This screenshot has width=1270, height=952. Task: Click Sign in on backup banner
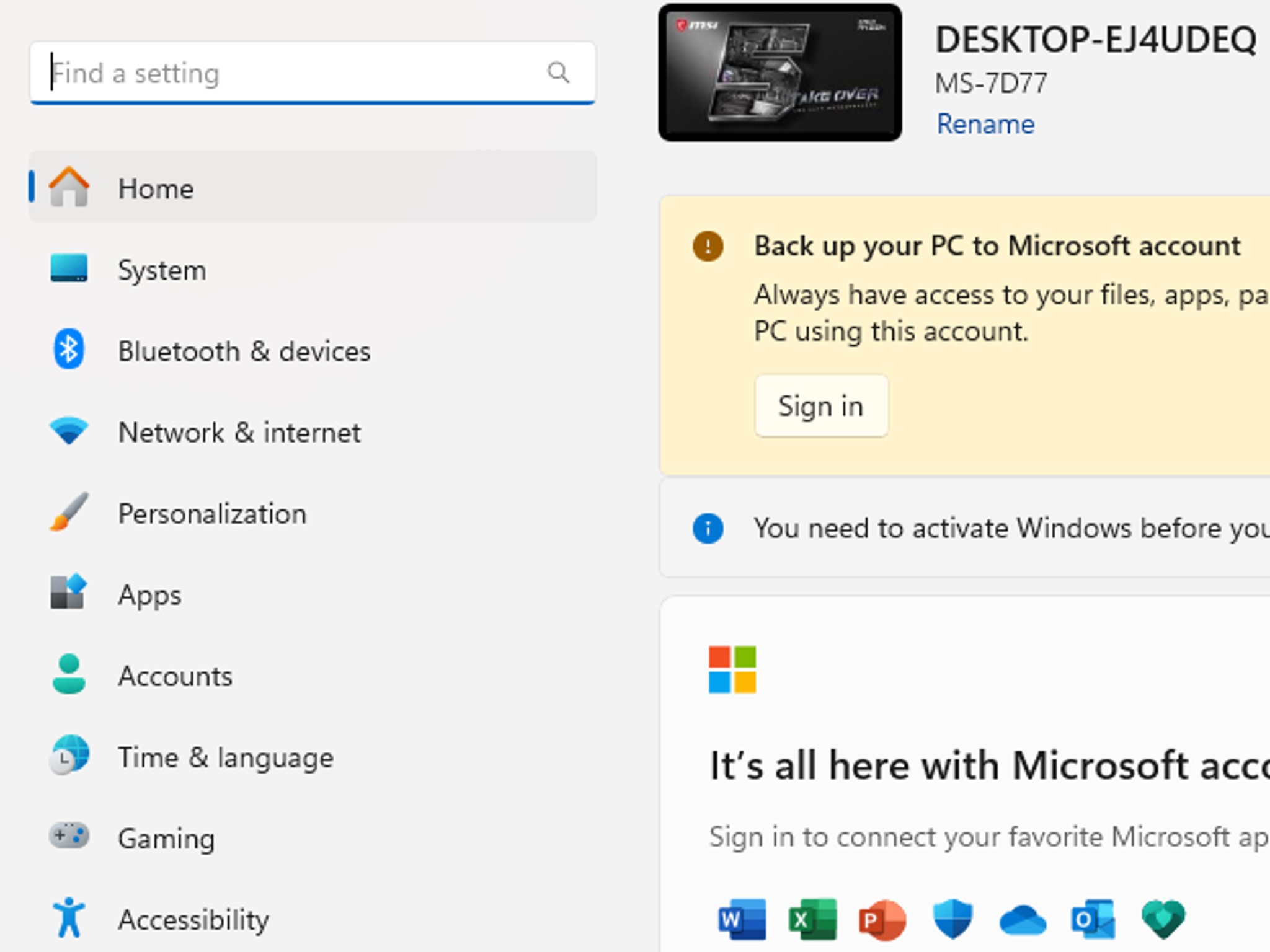(821, 406)
